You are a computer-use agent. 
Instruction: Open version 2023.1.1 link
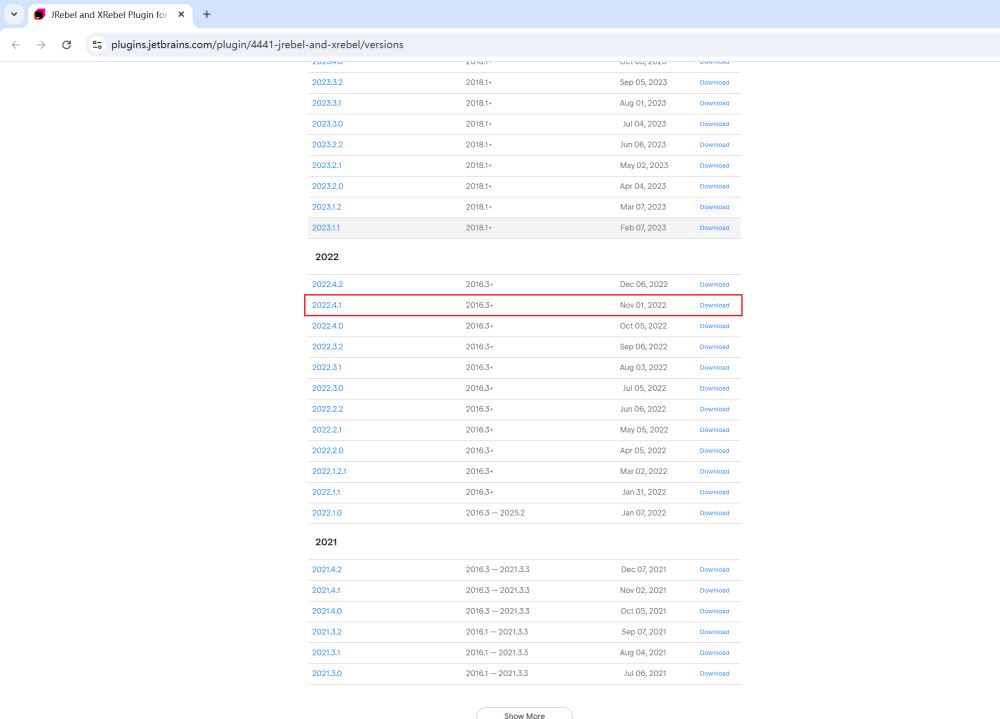[x=326, y=228]
